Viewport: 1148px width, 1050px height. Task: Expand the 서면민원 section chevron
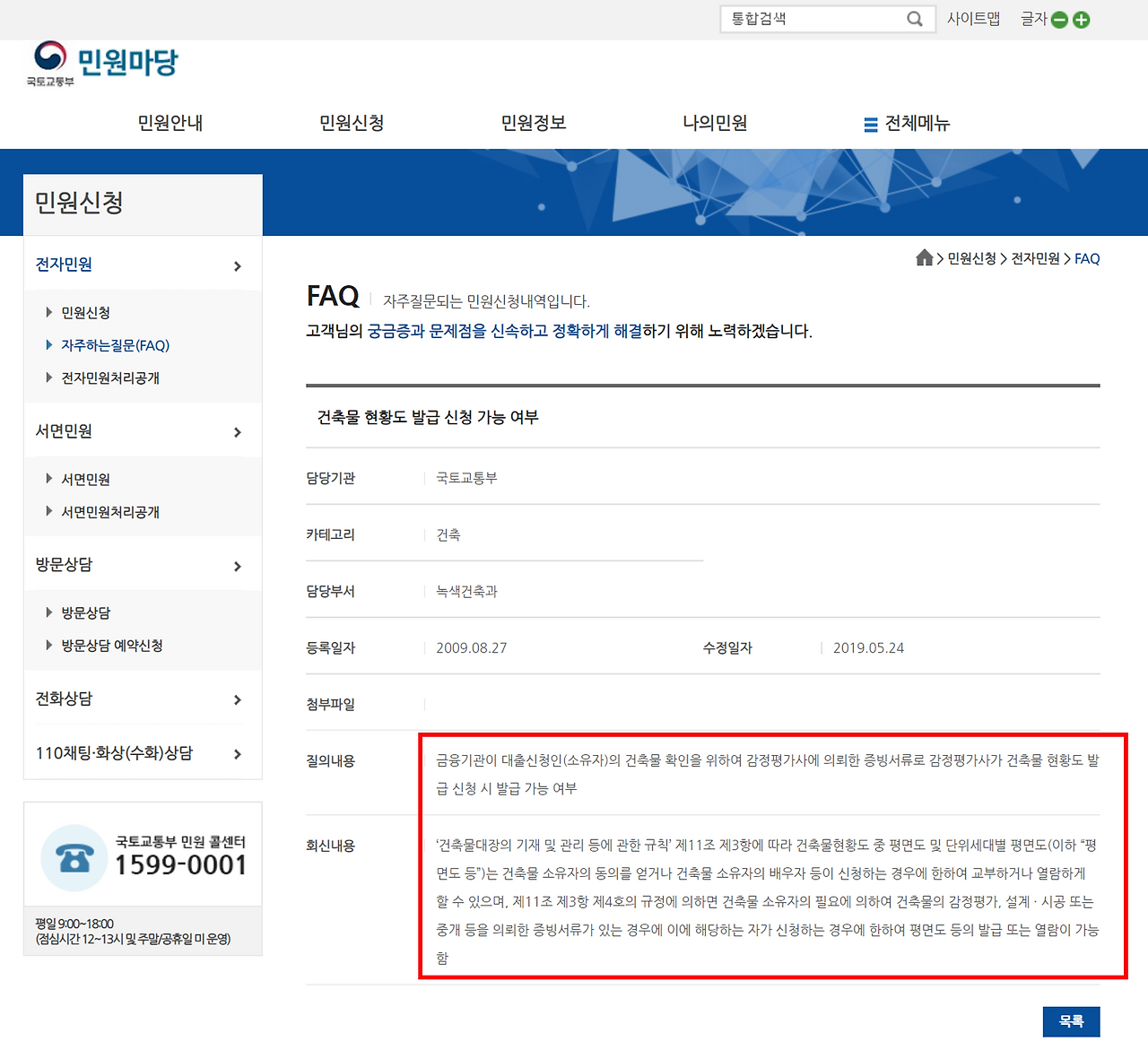pyautogui.click(x=238, y=432)
